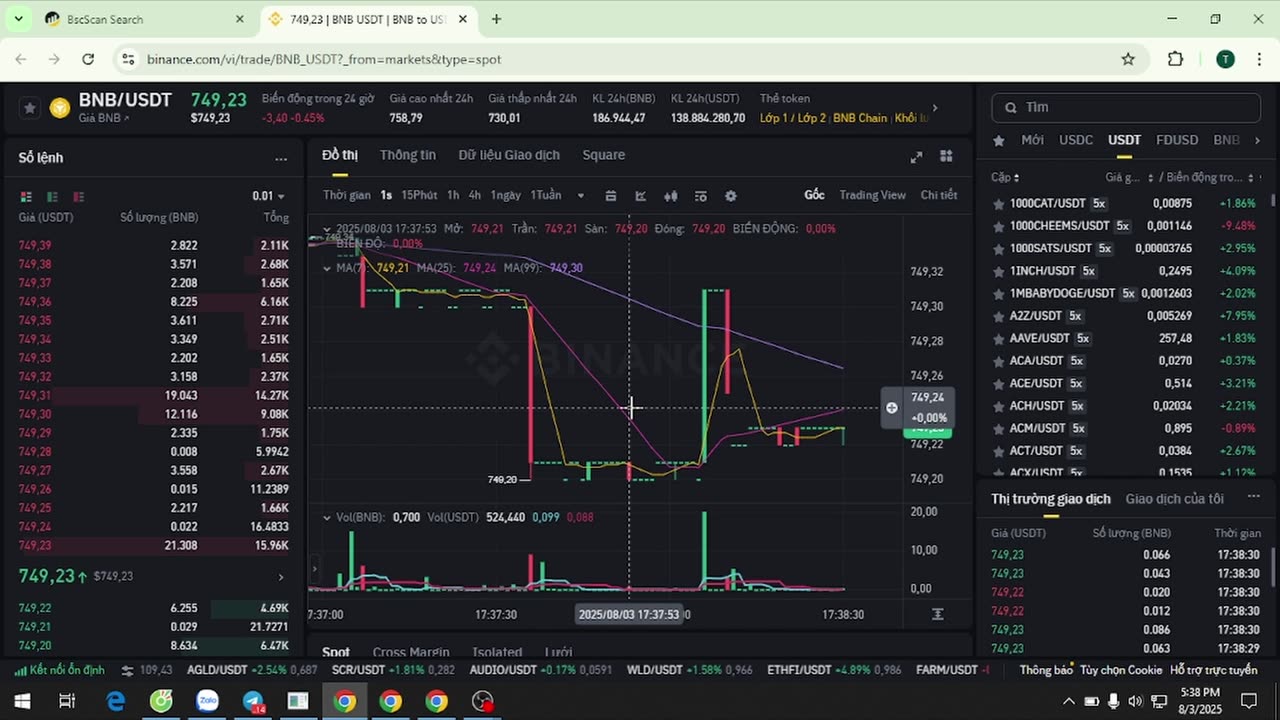
Task: Select the 4h chart interval
Action: point(474,195)
